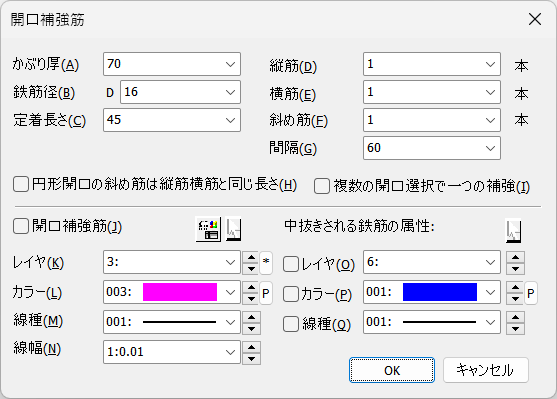This screenshot has height=399, width=557.
Task: Click the かぶり厚 field value 70
Action: (114, 64)
